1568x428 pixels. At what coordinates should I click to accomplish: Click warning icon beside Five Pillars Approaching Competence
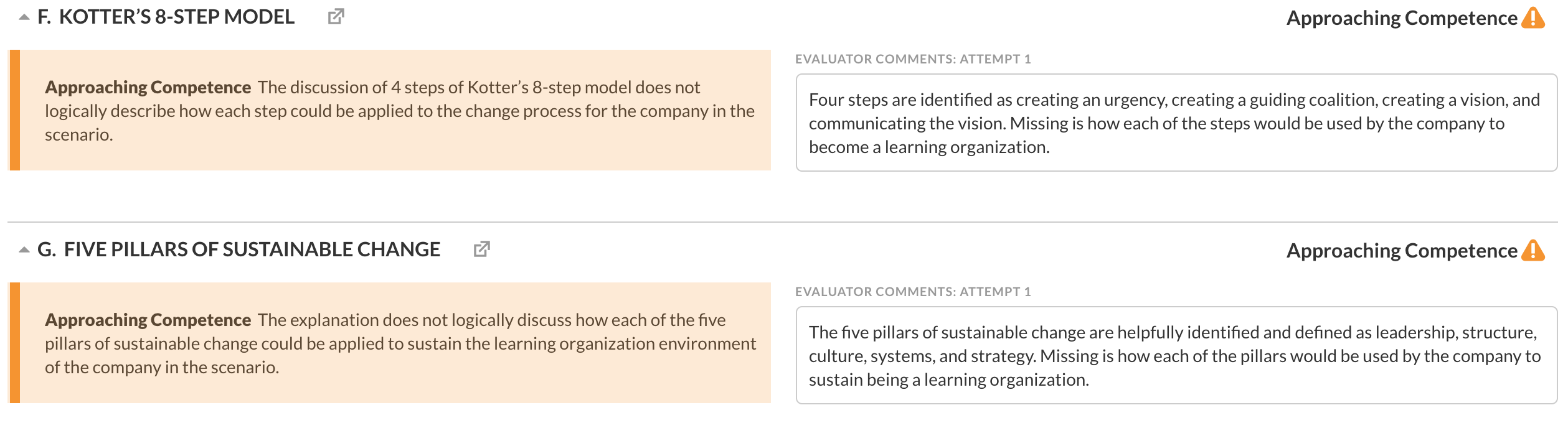pyautogui.click(x=1533, y=251)
